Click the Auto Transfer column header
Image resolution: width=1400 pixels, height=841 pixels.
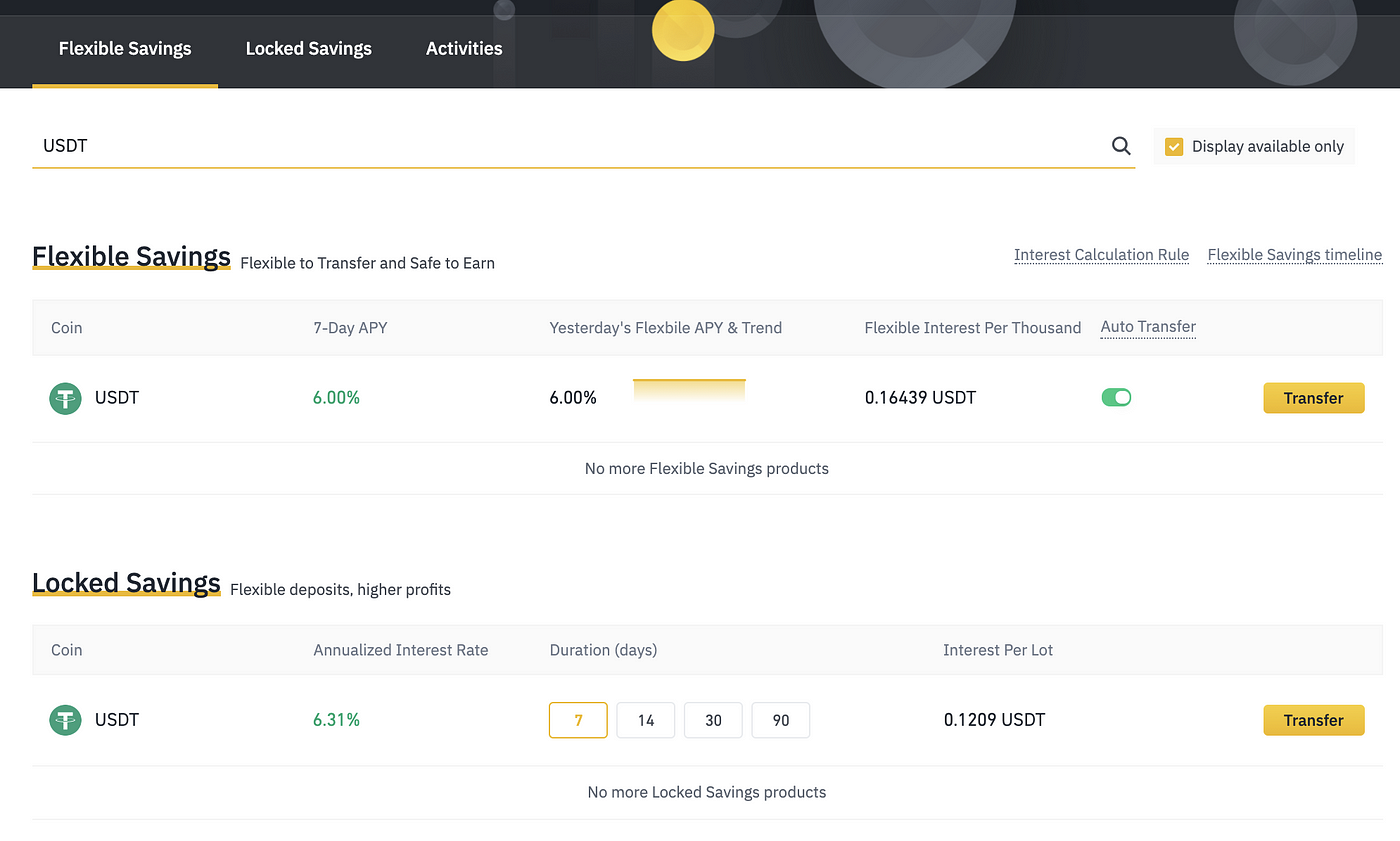1148,327
